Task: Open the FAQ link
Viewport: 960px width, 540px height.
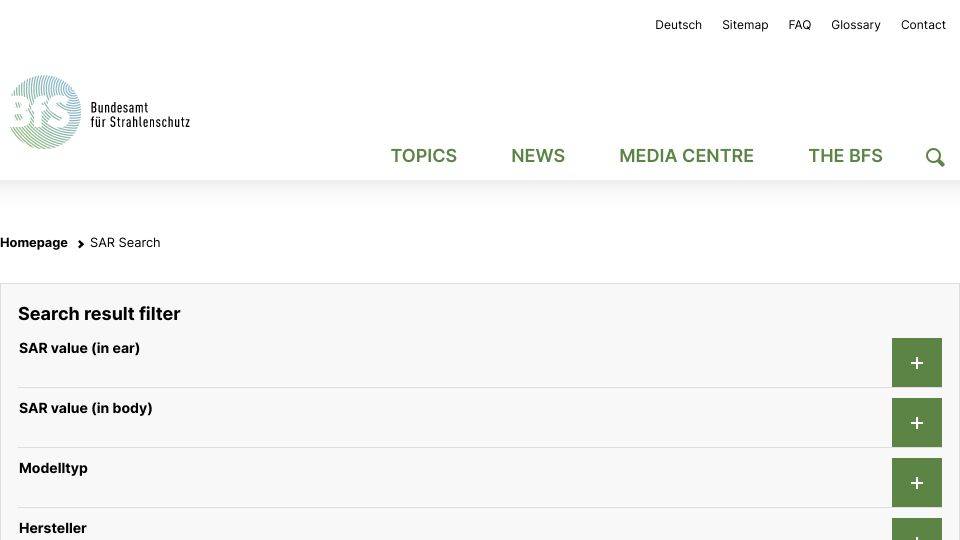Action: [x=800, y=25]
